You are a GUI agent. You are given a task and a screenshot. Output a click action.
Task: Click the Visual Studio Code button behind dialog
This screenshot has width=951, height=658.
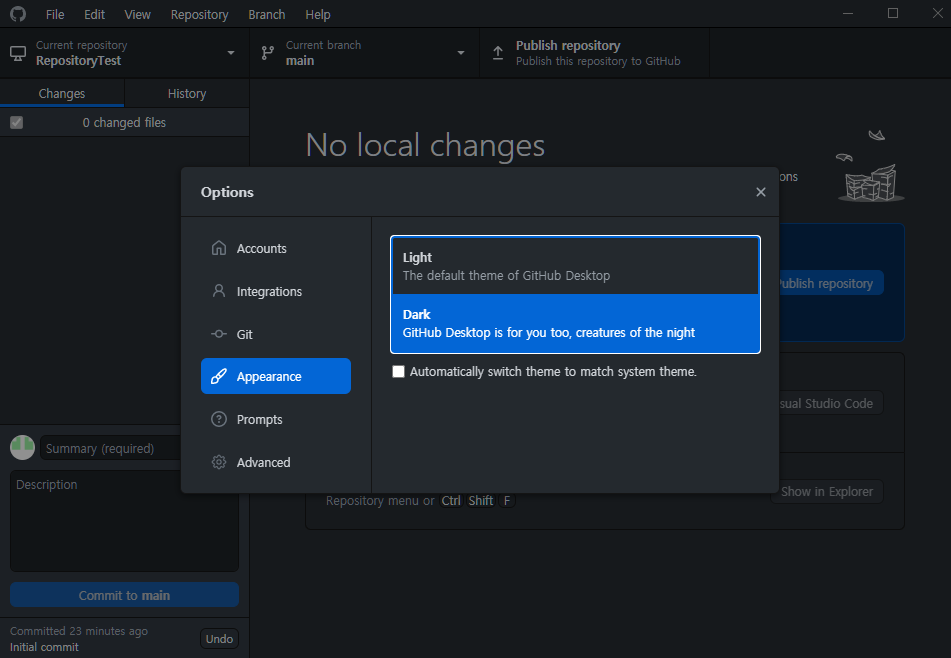pyautogui.click(x=830, y=403)
